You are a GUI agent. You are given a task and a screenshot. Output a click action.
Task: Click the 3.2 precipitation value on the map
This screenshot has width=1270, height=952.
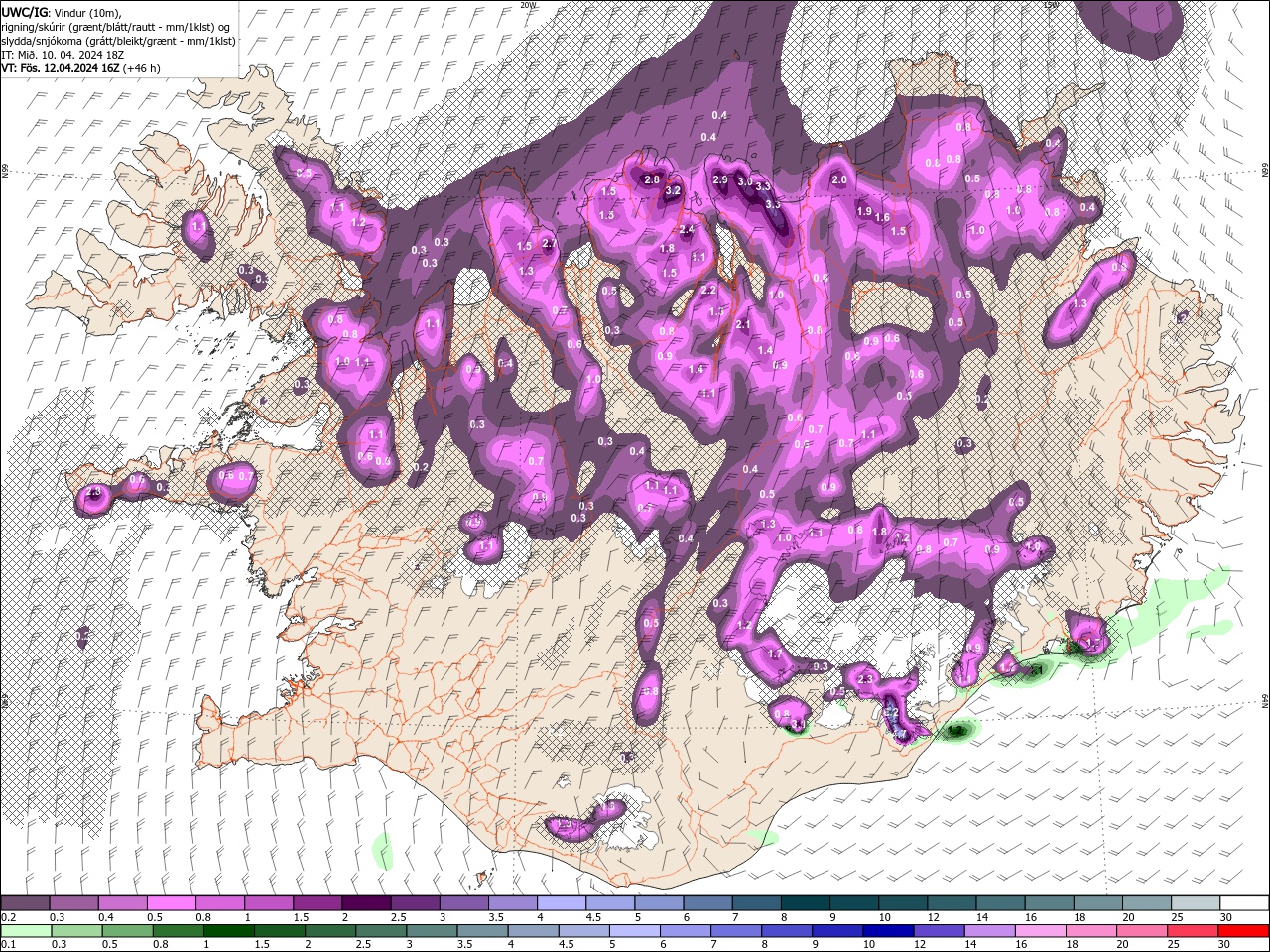coord(672,190)
